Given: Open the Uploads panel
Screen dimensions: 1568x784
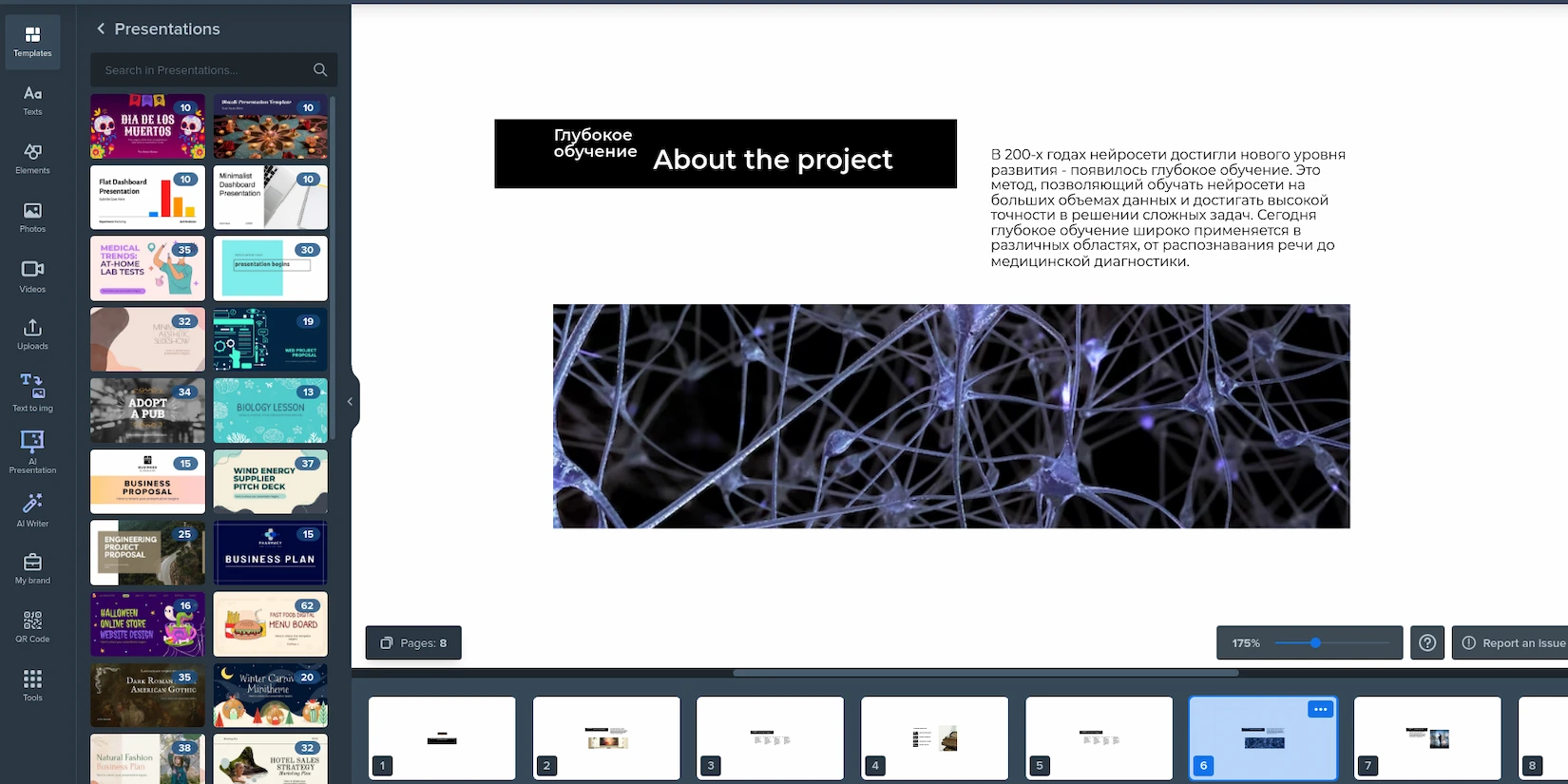Looking at the screenshot, I should pyautogui.click(x=32, y=334).
